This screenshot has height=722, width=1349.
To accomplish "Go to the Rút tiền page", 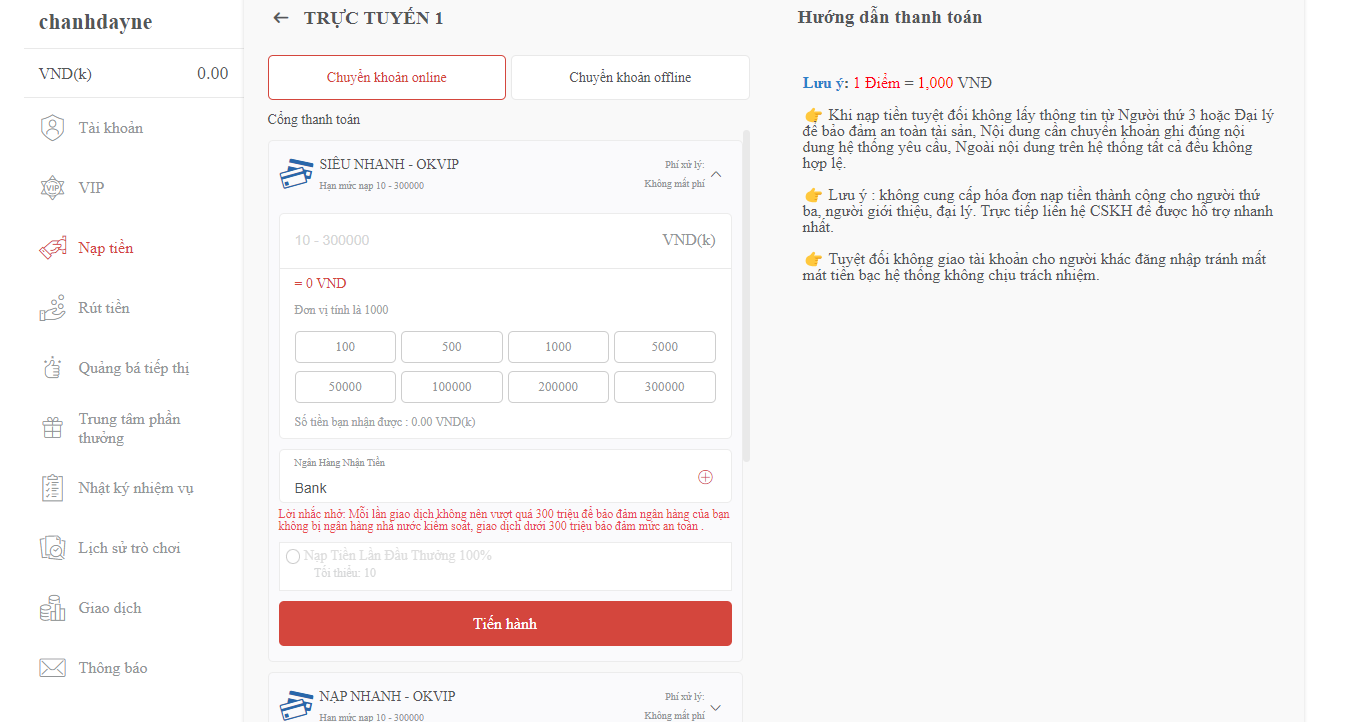I will click(x=133, y=308).
